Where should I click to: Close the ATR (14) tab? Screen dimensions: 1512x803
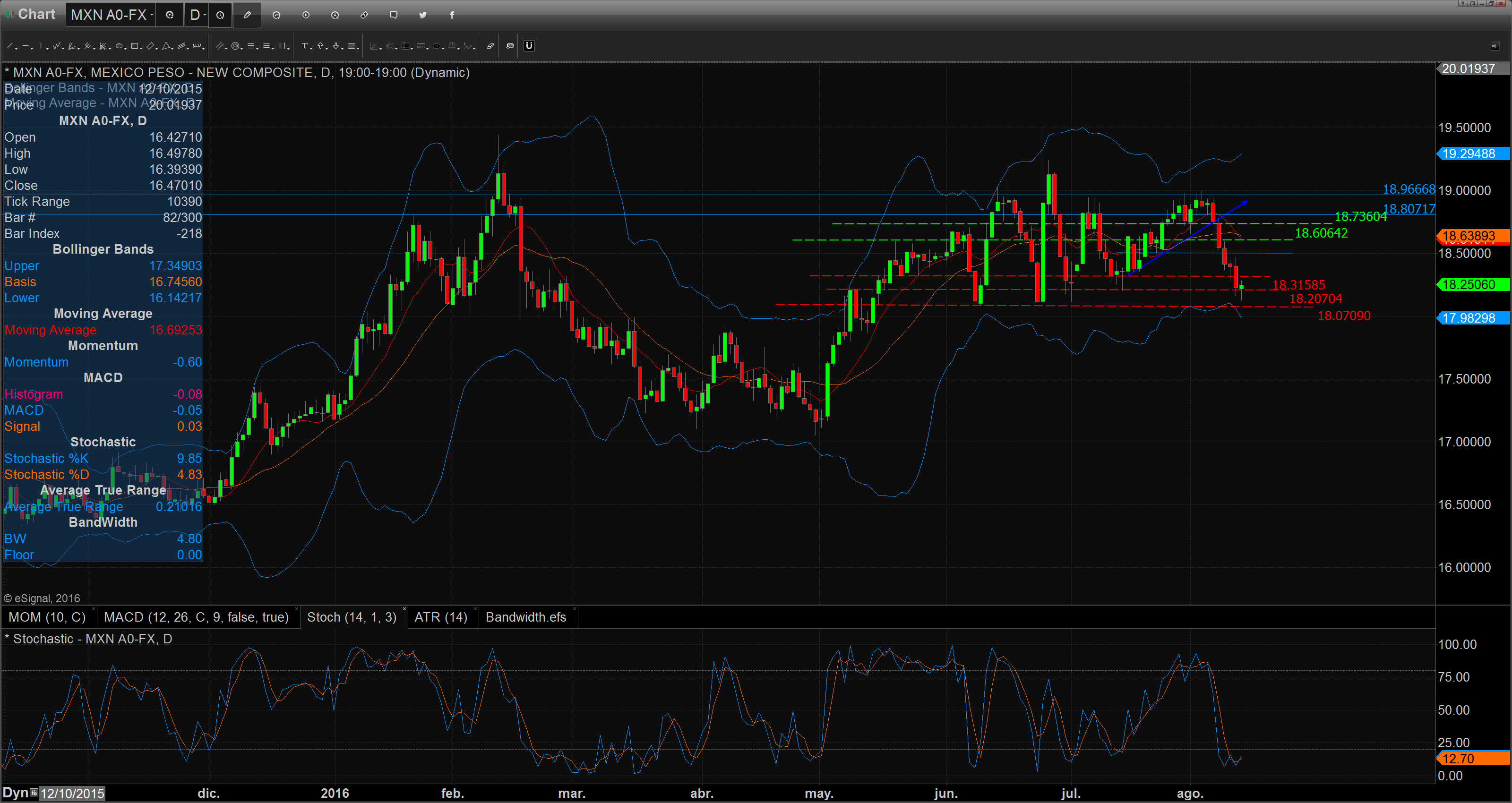[x=475, y=609]
